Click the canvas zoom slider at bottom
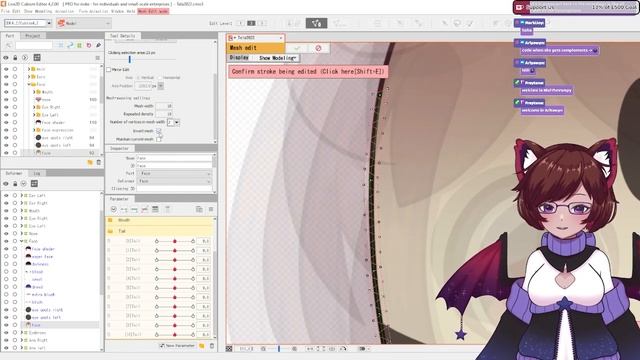640x360 pixels. coord(279,349)
